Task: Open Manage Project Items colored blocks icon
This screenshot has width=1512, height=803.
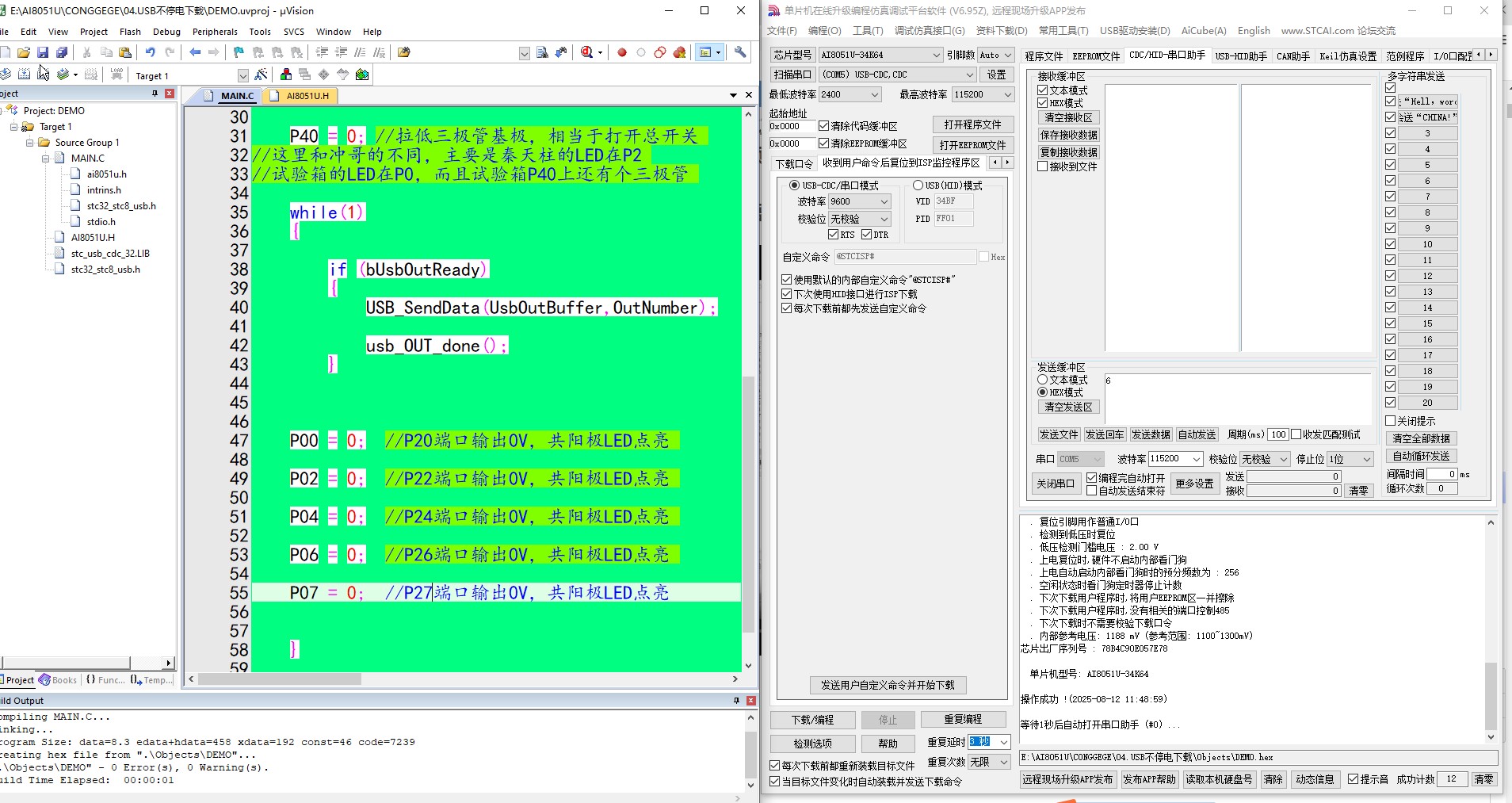Action: [x=285, y=75]
